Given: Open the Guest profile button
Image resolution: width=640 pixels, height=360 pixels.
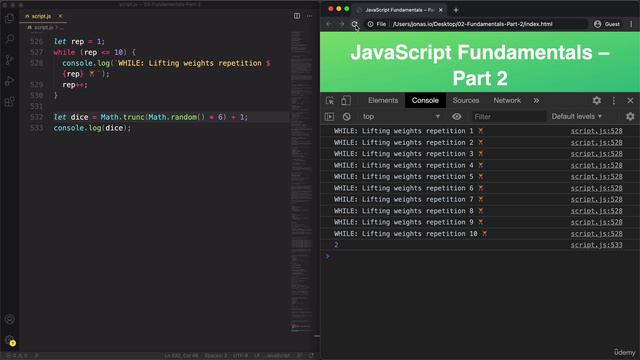Looking at the screenshot, I should click(607, 24).
